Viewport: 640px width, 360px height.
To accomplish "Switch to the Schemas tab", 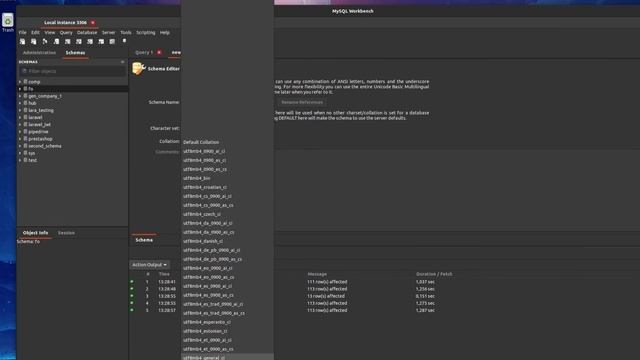I will (76, 53).
